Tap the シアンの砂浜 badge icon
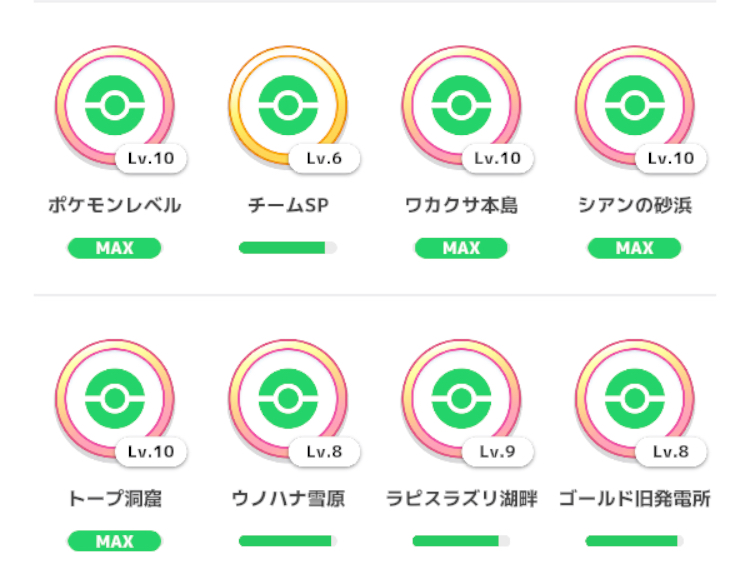750x585 pixels. [x=635, y=105]
